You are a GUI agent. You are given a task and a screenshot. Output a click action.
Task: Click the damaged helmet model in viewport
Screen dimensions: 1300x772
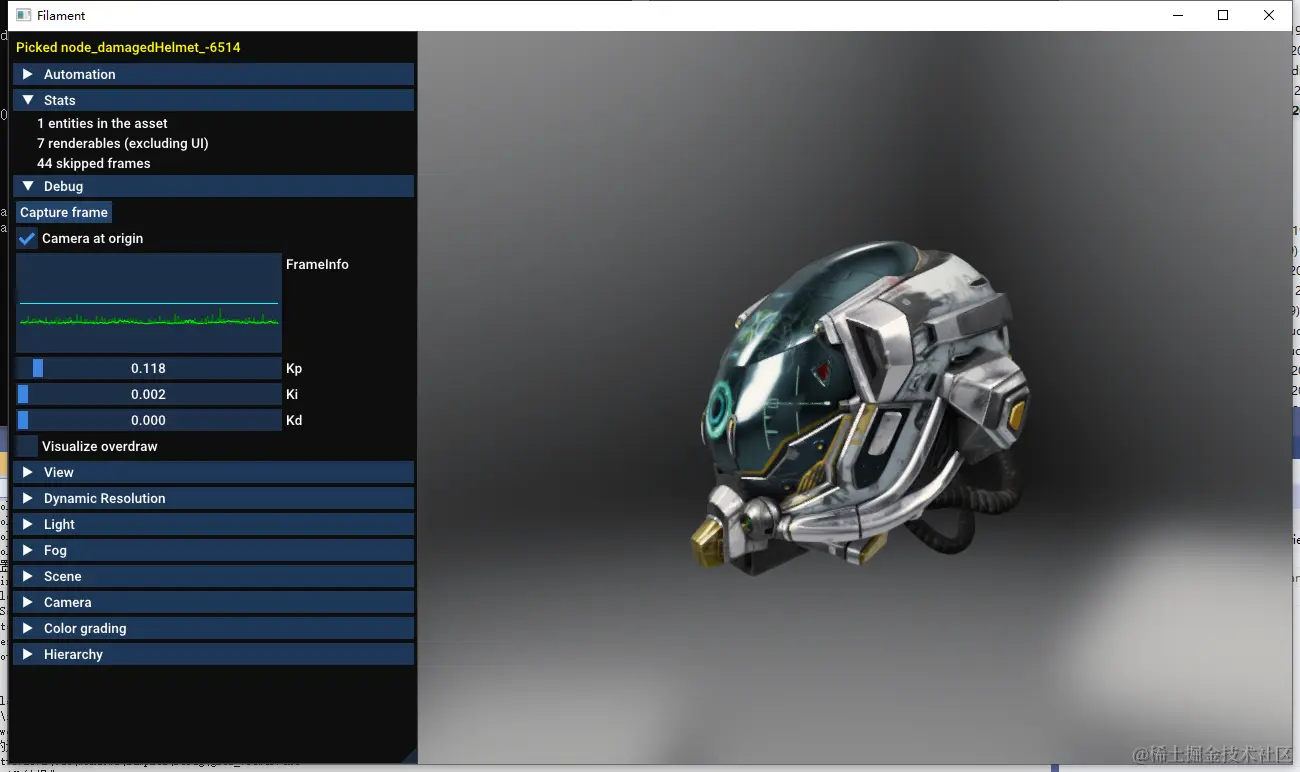pyautogui.click(x=860, y=410)
